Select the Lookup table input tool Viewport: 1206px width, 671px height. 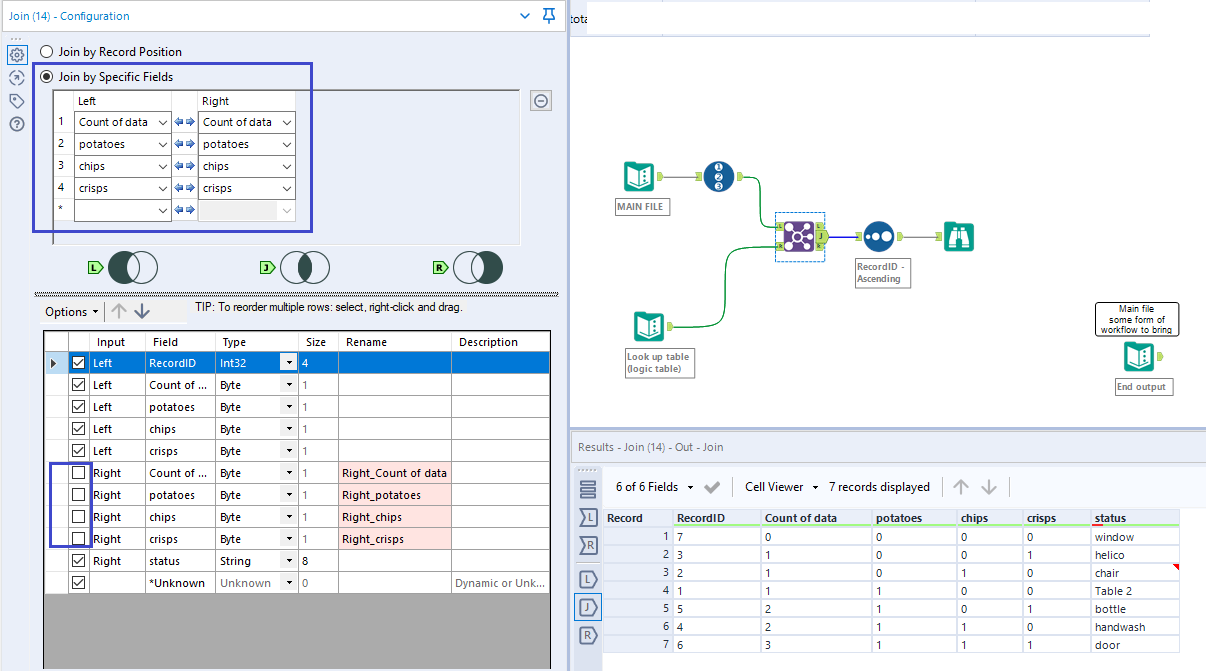648,327
